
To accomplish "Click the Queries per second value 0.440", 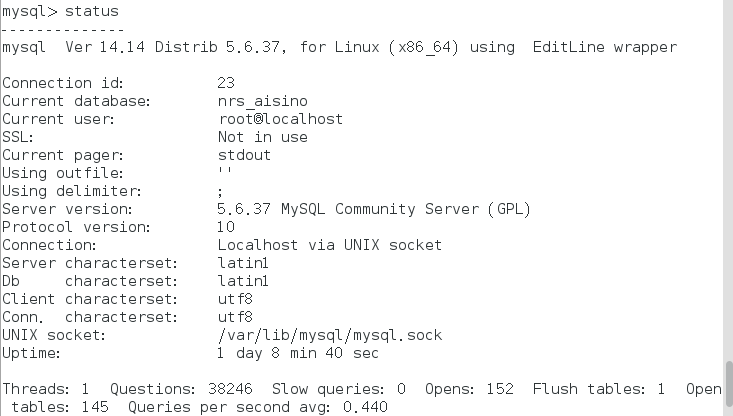I will (365, 407).
